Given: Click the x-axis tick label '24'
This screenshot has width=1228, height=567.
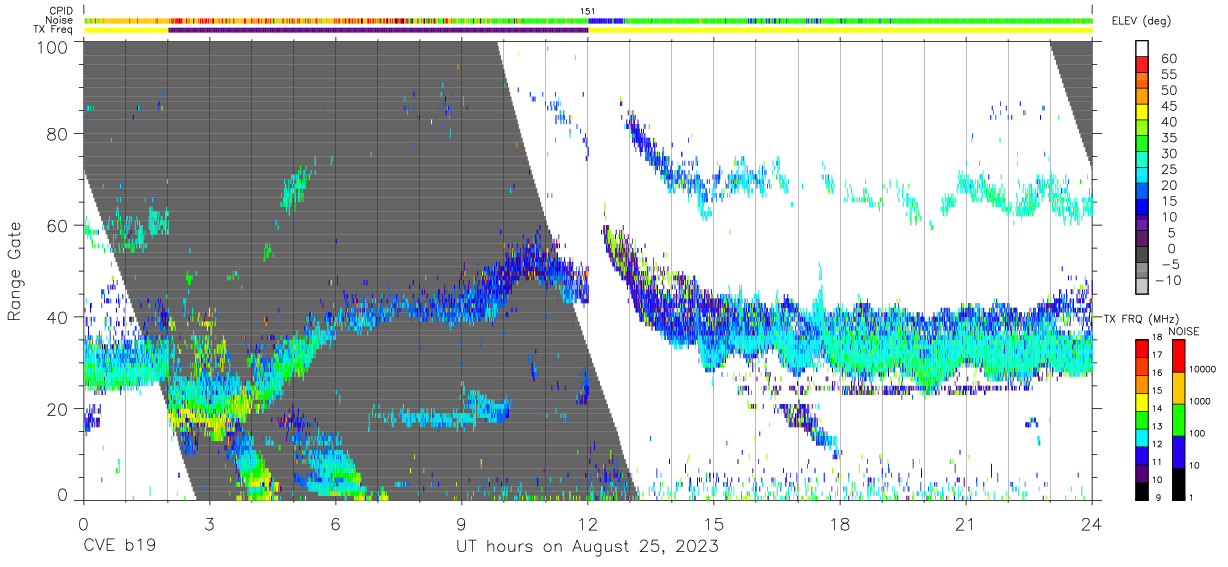Looking at the screenshot, I should [x=1092, y=524].
